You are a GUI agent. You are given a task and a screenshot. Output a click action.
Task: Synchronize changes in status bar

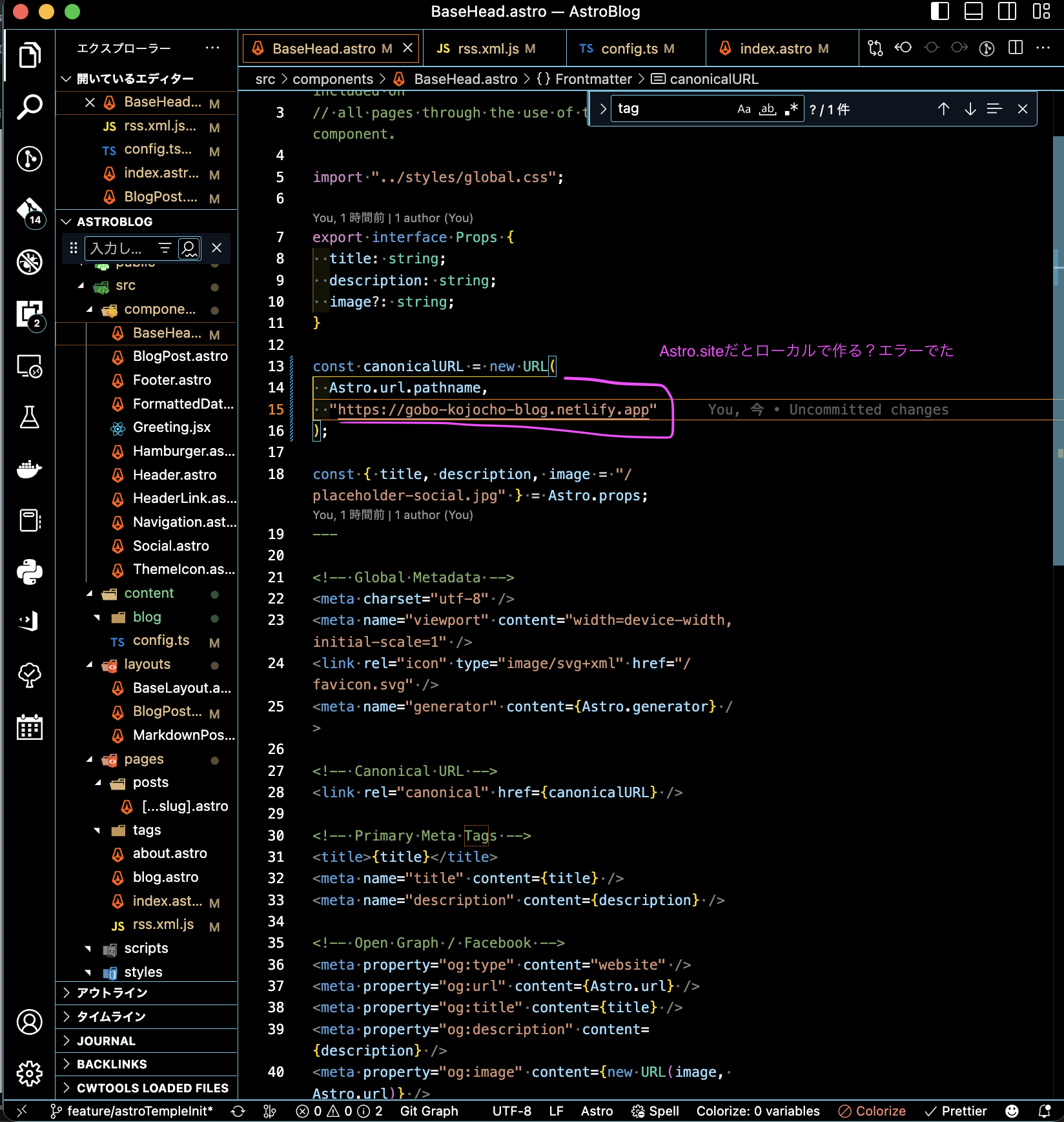(x=238, y=1111)
